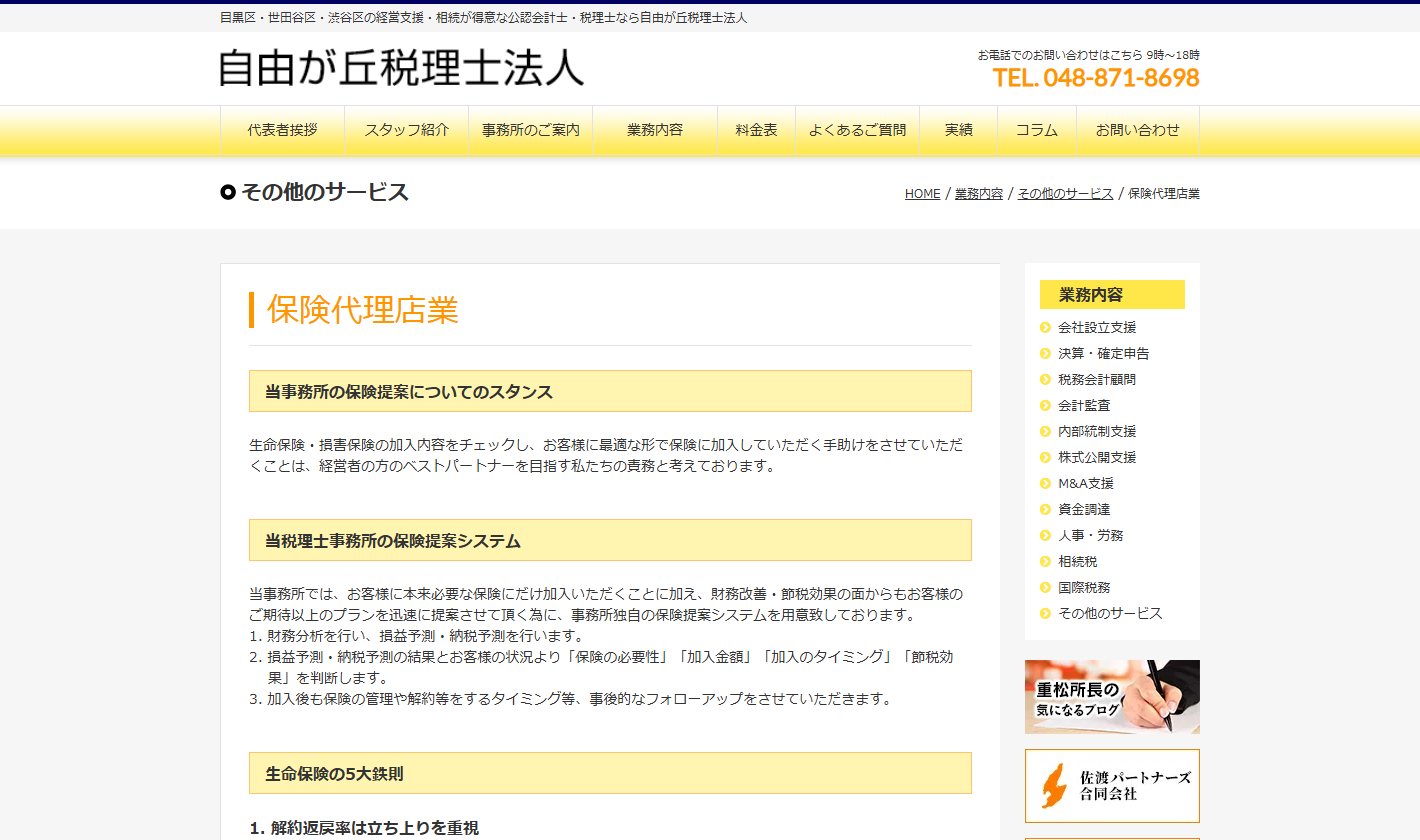
Task: Click the circle icon before その他のサービス title
Action: pos(228,192)
